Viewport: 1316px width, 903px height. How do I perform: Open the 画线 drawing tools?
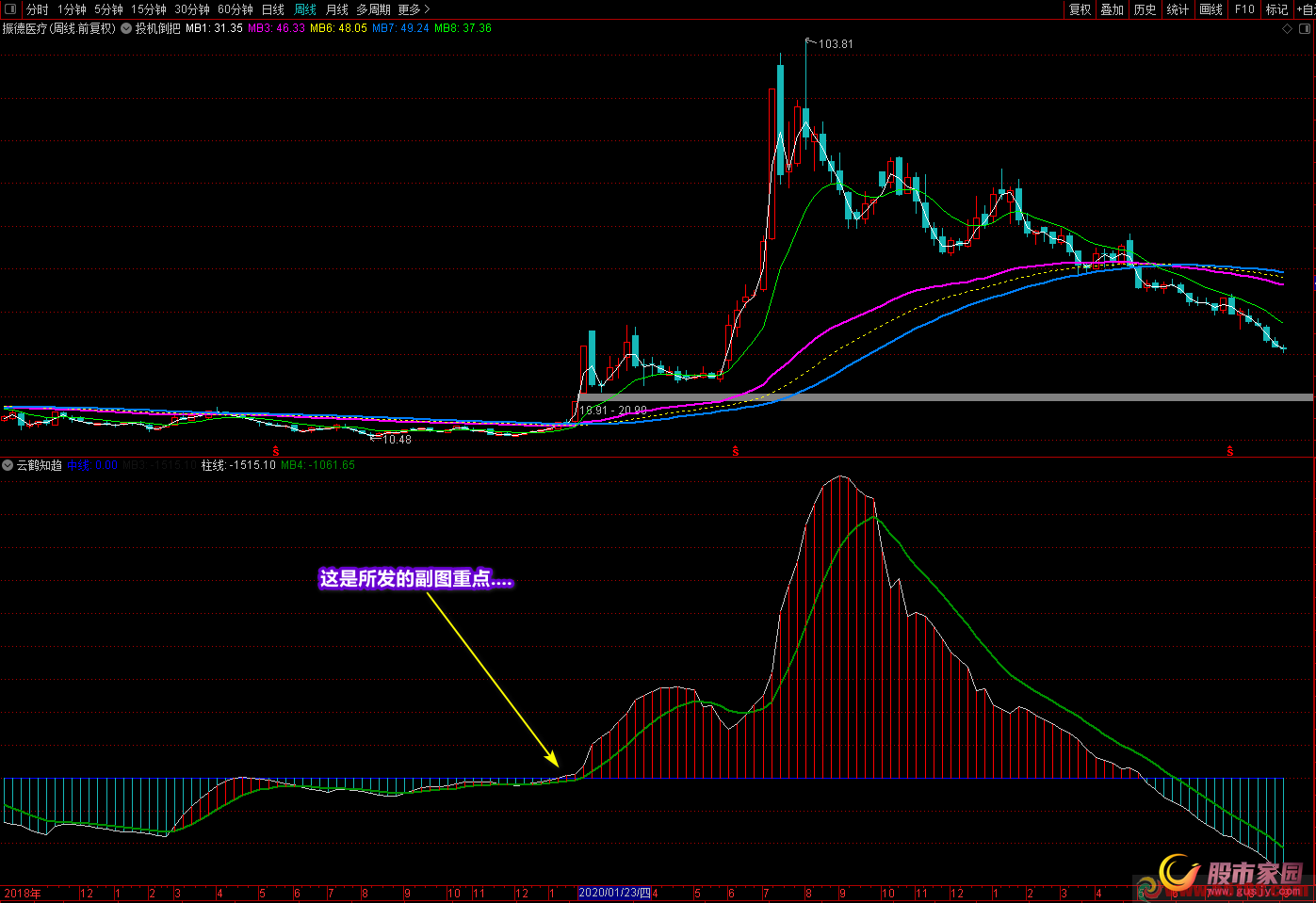1210,9
